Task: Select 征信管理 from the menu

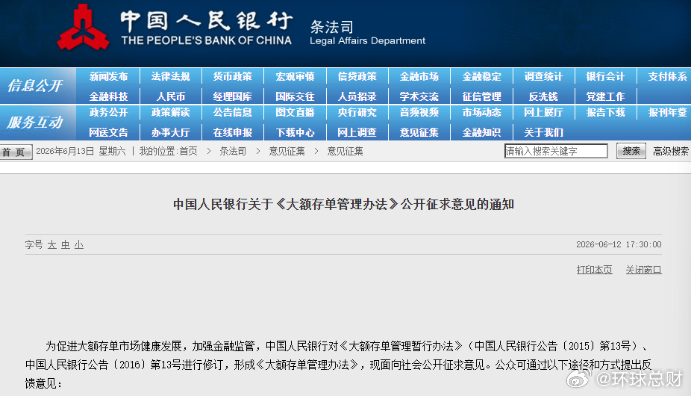Action: (482, 96)
